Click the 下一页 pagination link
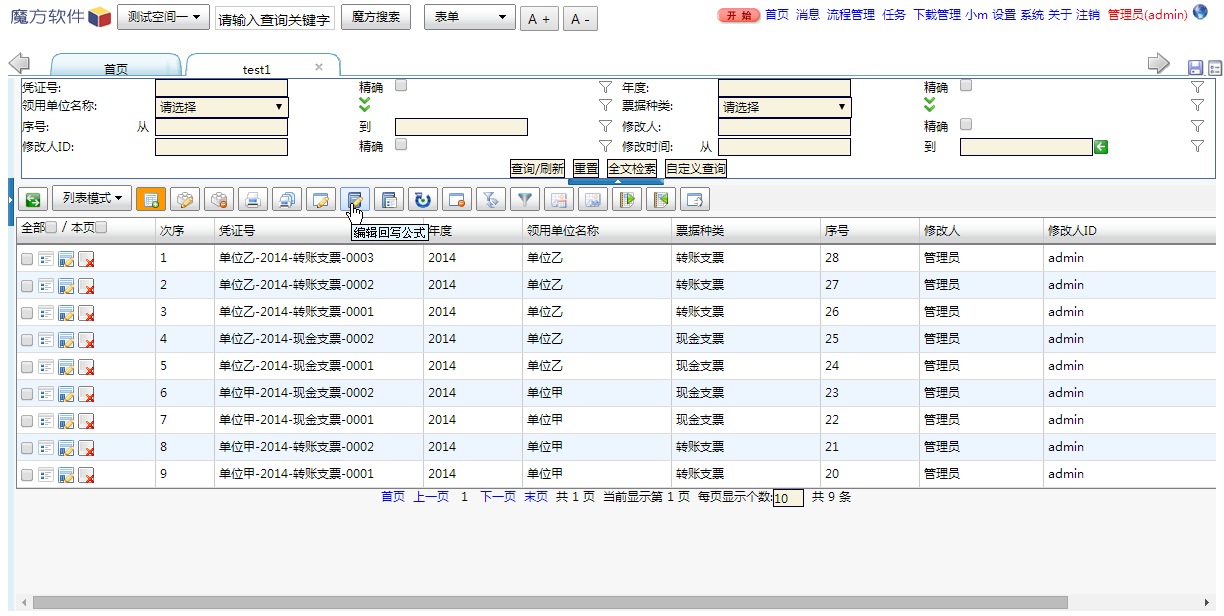Image resolution: width=1224 pixels, height=616 pixels. pyautogui.click(x=498, y=496)
